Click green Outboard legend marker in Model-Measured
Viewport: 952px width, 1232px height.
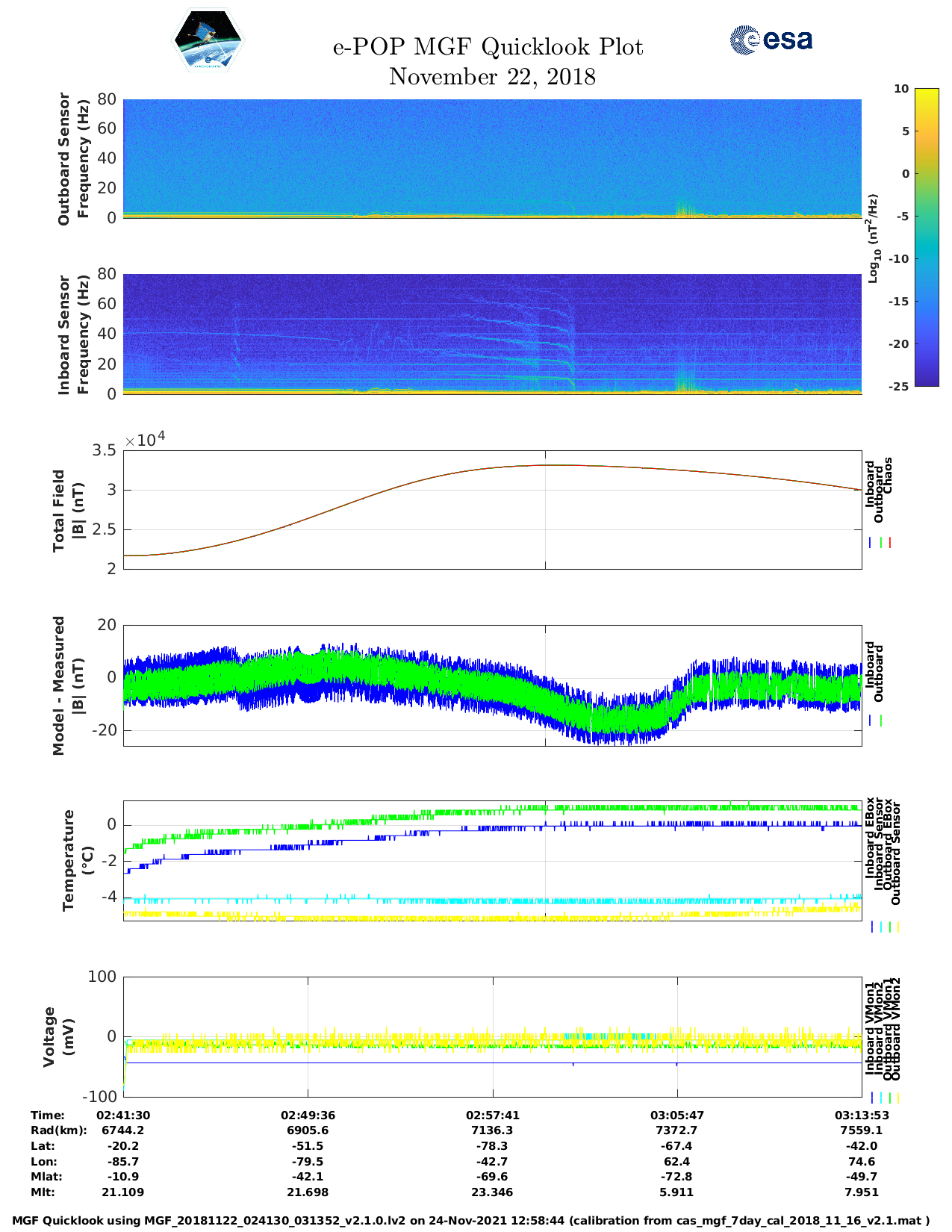pos(881,721)
